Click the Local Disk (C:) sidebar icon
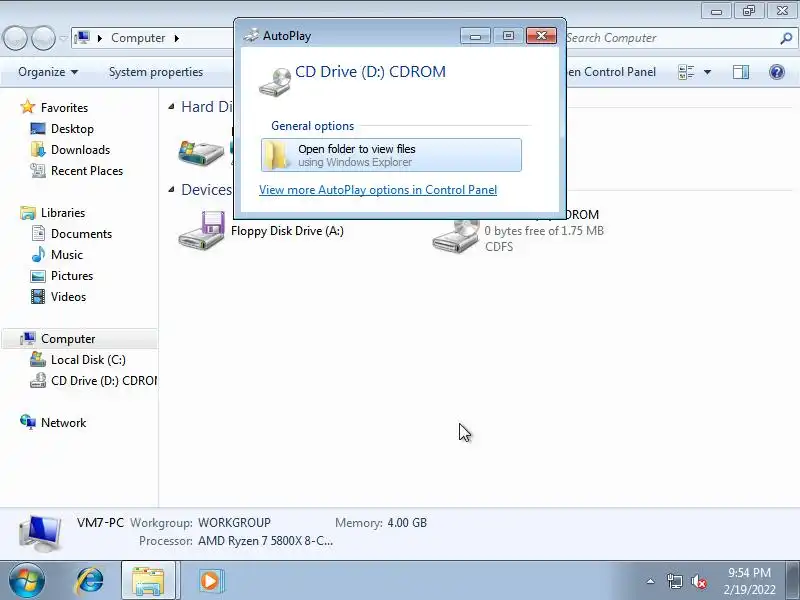The image size is (800, 600). [x=38, y=359]
